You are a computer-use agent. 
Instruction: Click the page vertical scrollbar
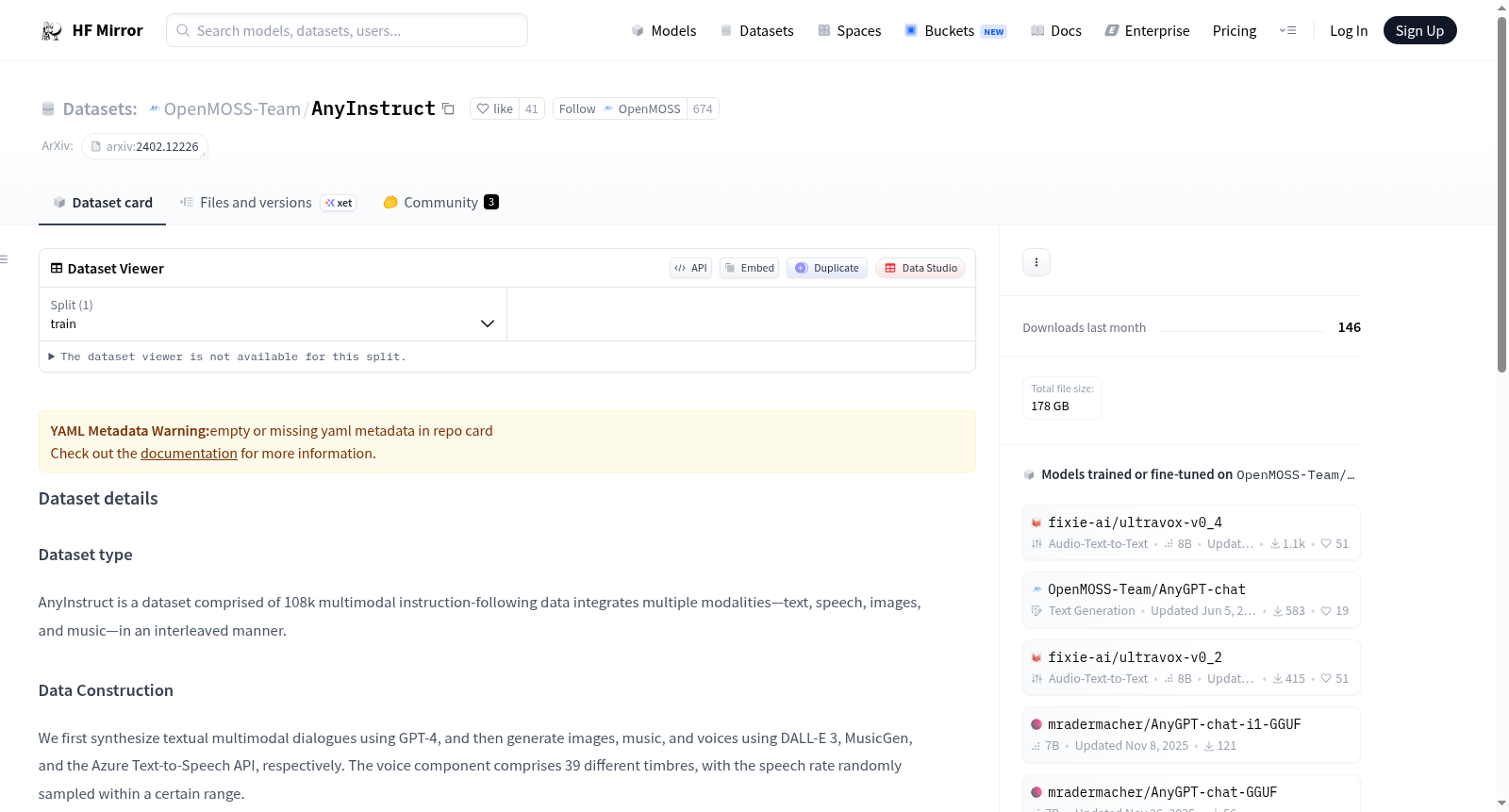click(x=1501, y=194)
